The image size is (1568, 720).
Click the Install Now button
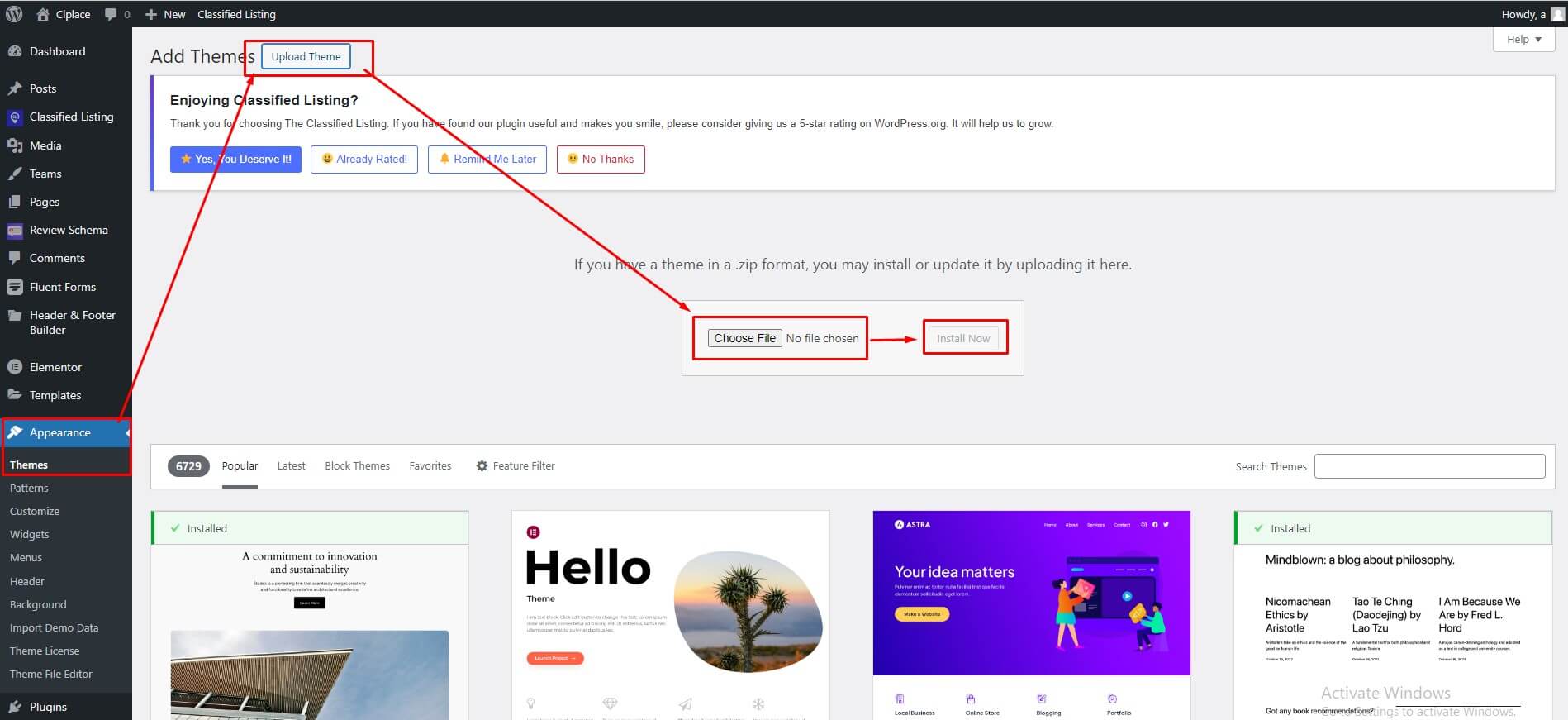pos(963,338)
